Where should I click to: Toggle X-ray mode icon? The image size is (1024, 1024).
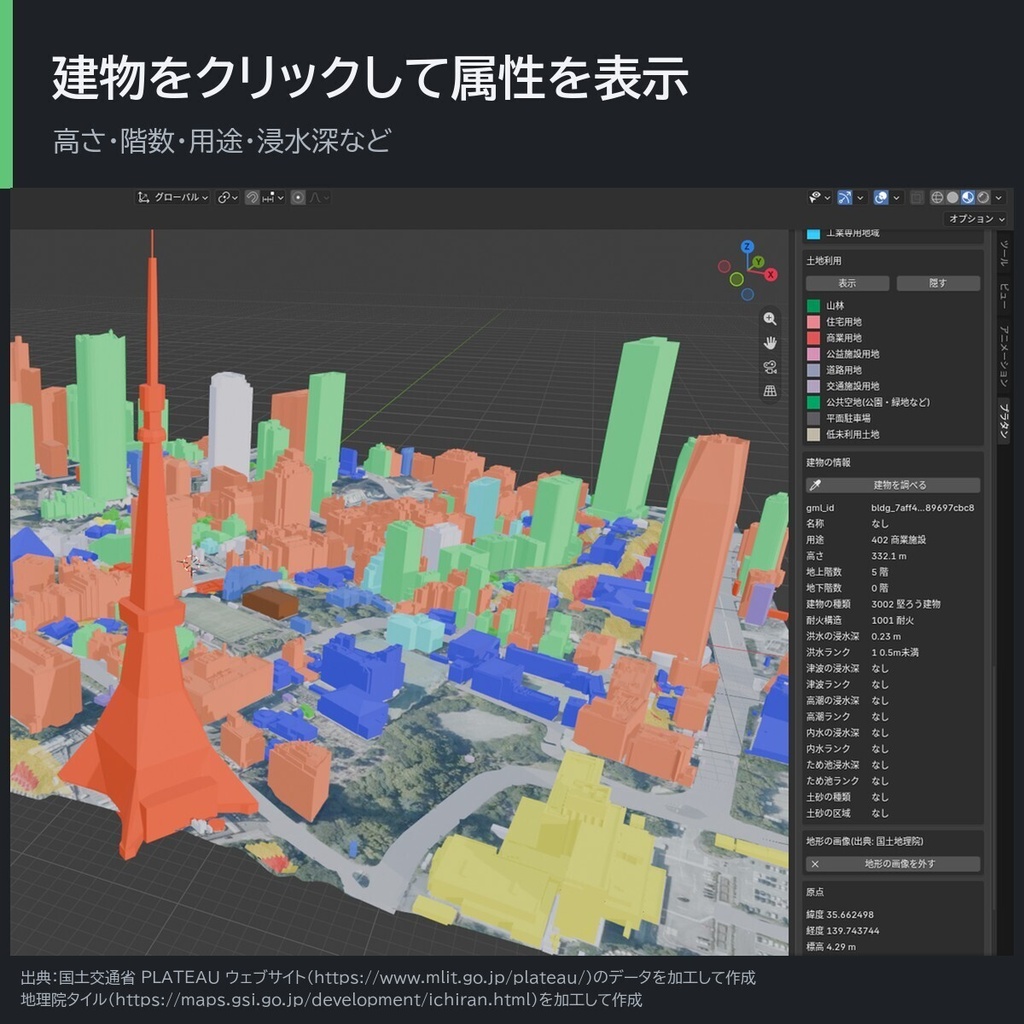point(917,197)
